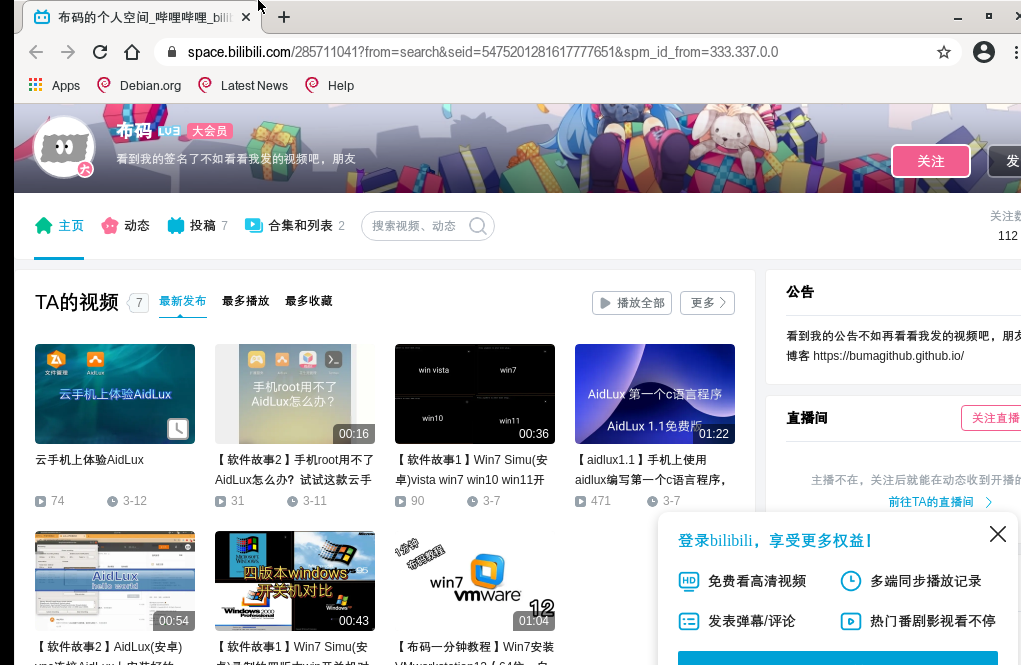Follow the user with 关注 button

click(x=930, y=161)
